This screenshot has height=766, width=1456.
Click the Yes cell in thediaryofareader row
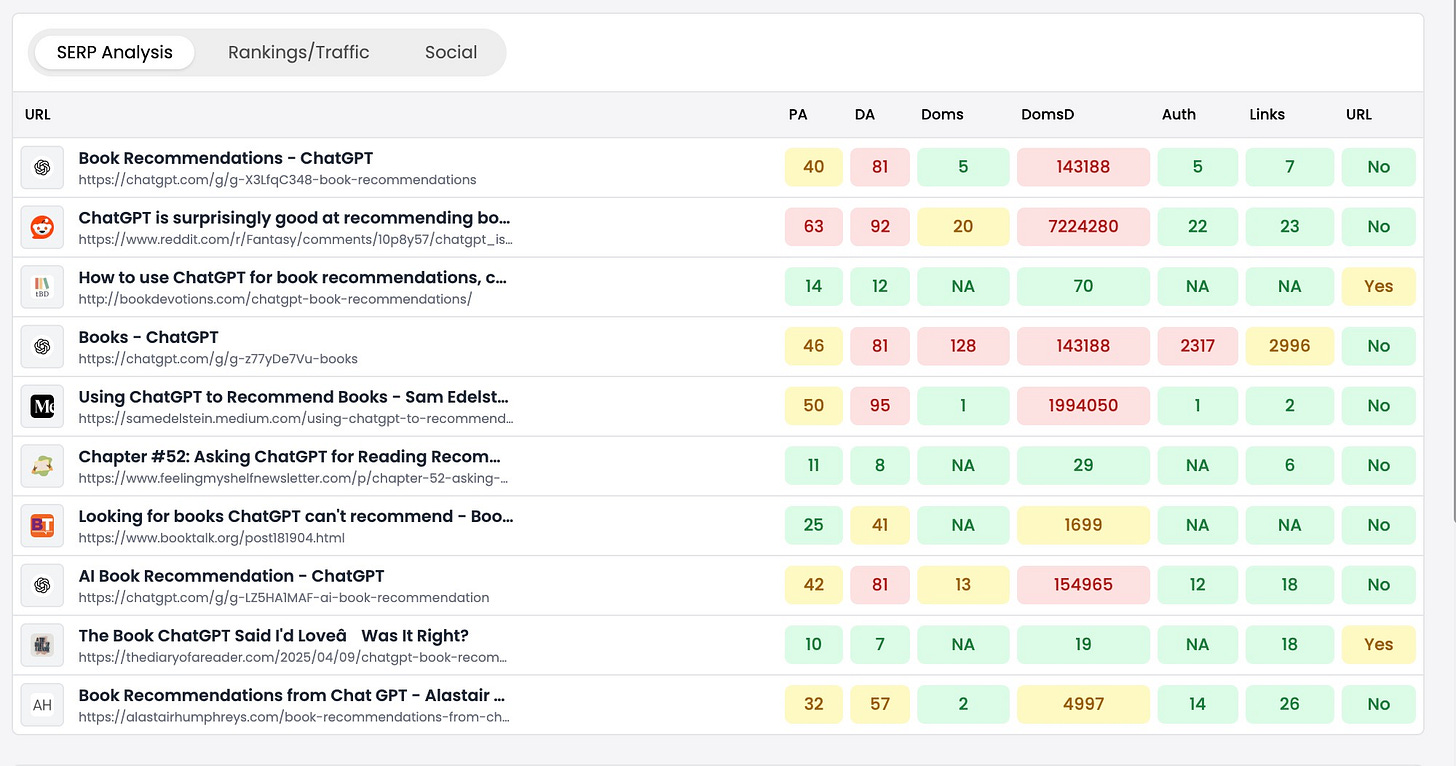click(1379, 645)
